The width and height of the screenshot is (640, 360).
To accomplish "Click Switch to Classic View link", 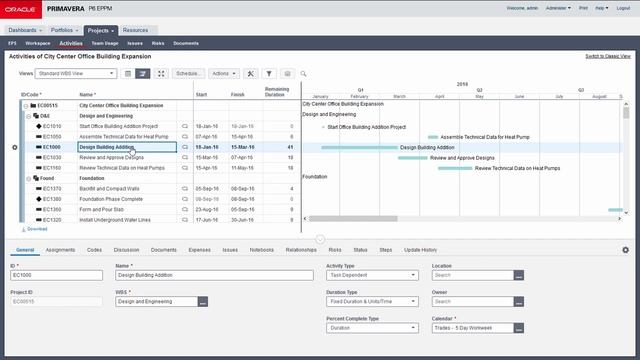I will [x=608, y=56].
